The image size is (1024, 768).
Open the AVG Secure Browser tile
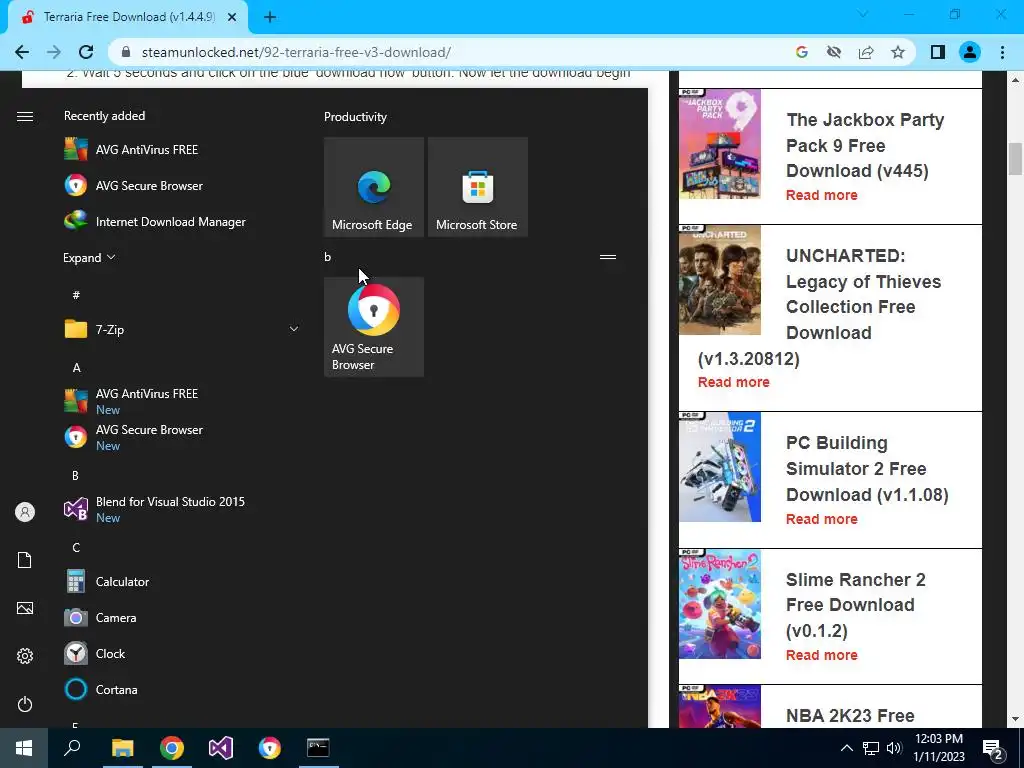(374, 327)
